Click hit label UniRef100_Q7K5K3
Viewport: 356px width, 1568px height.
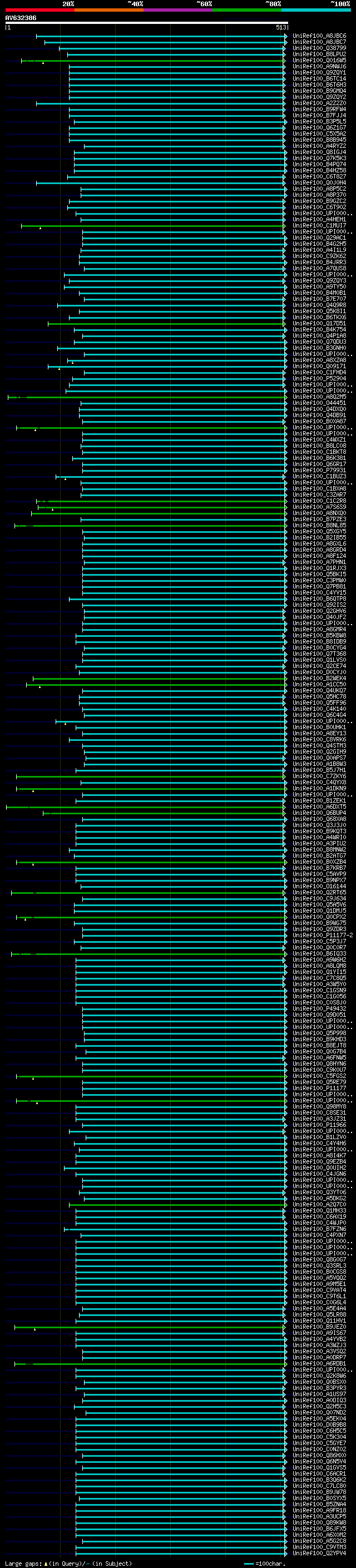[319, 159]
